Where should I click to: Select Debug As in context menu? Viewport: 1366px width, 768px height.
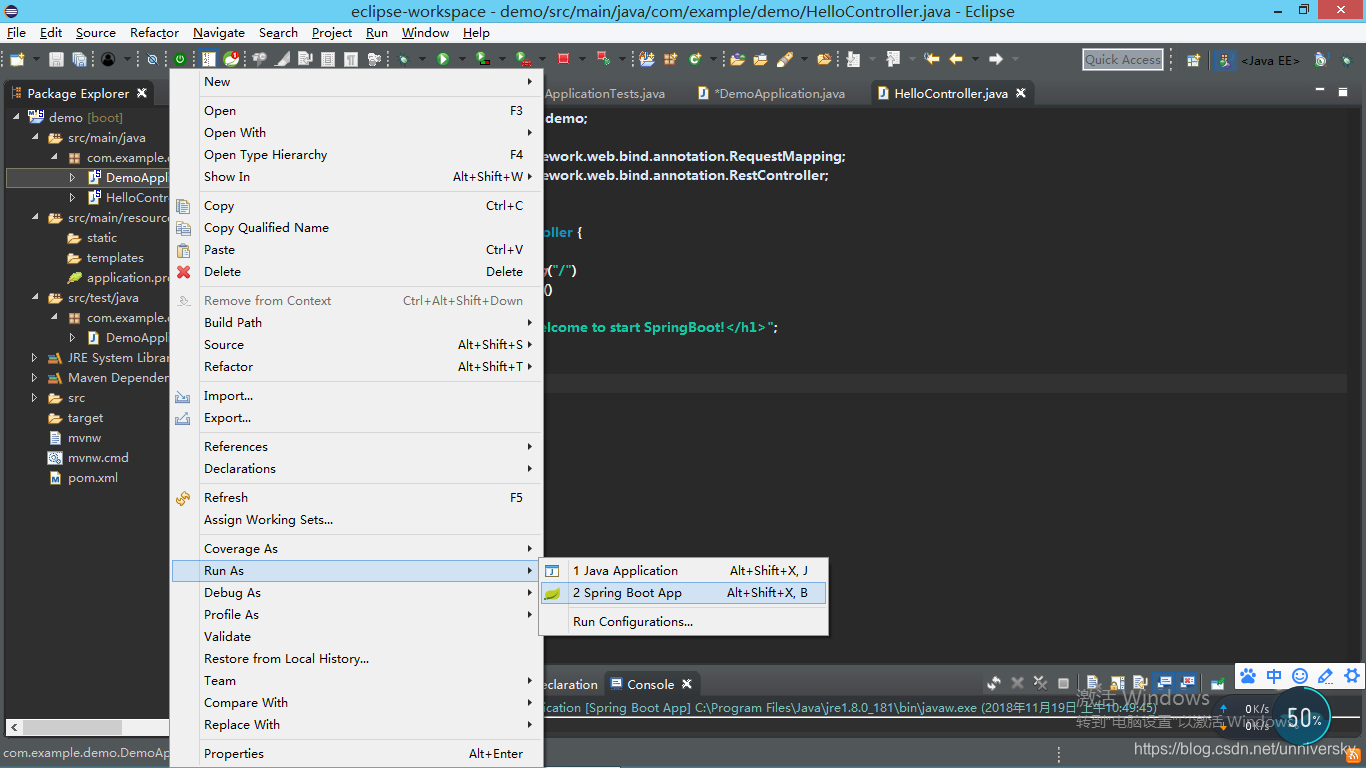pyautogui.click(x=356, y=593)
